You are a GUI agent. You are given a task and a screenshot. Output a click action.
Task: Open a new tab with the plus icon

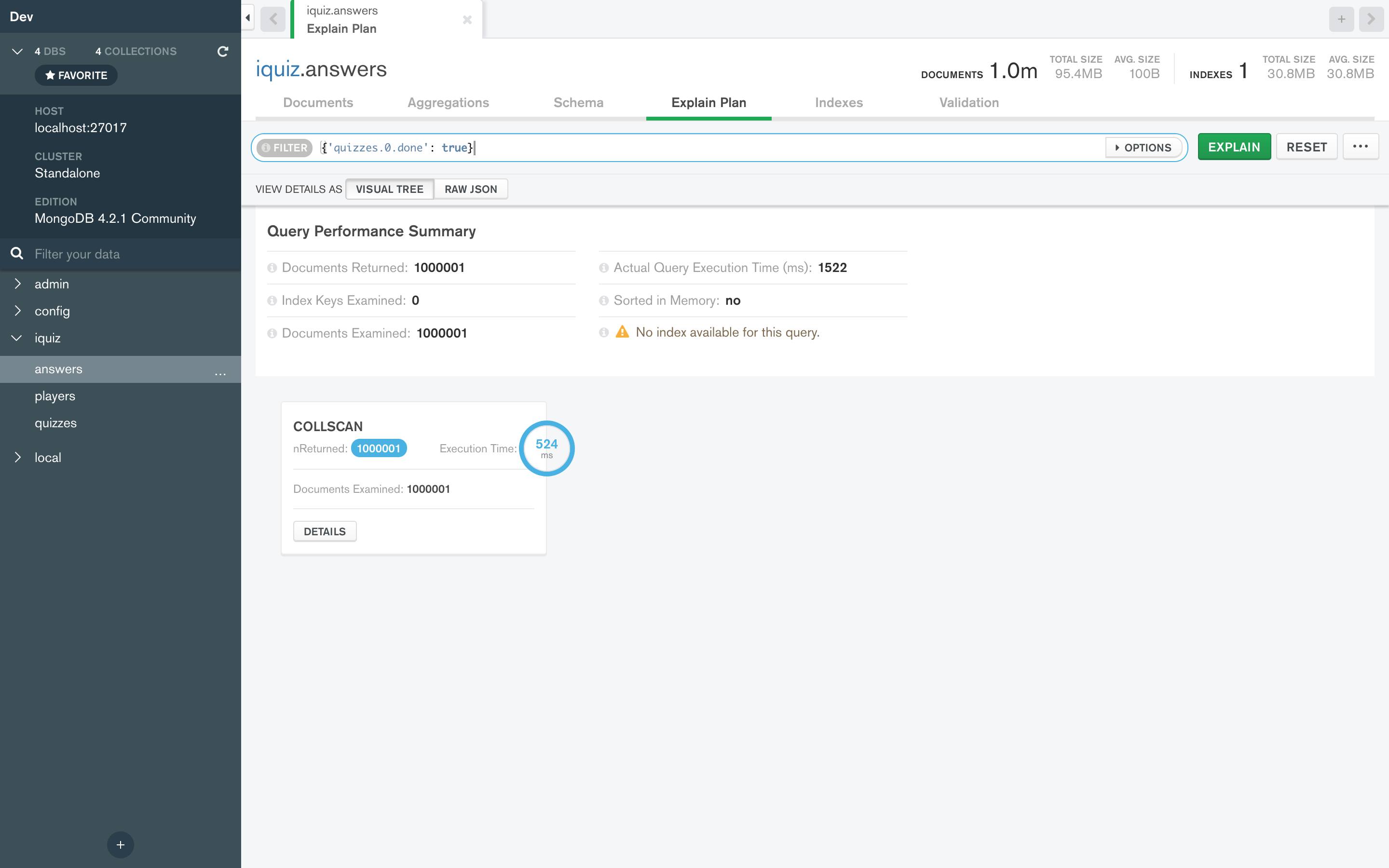pos(1341,19)
